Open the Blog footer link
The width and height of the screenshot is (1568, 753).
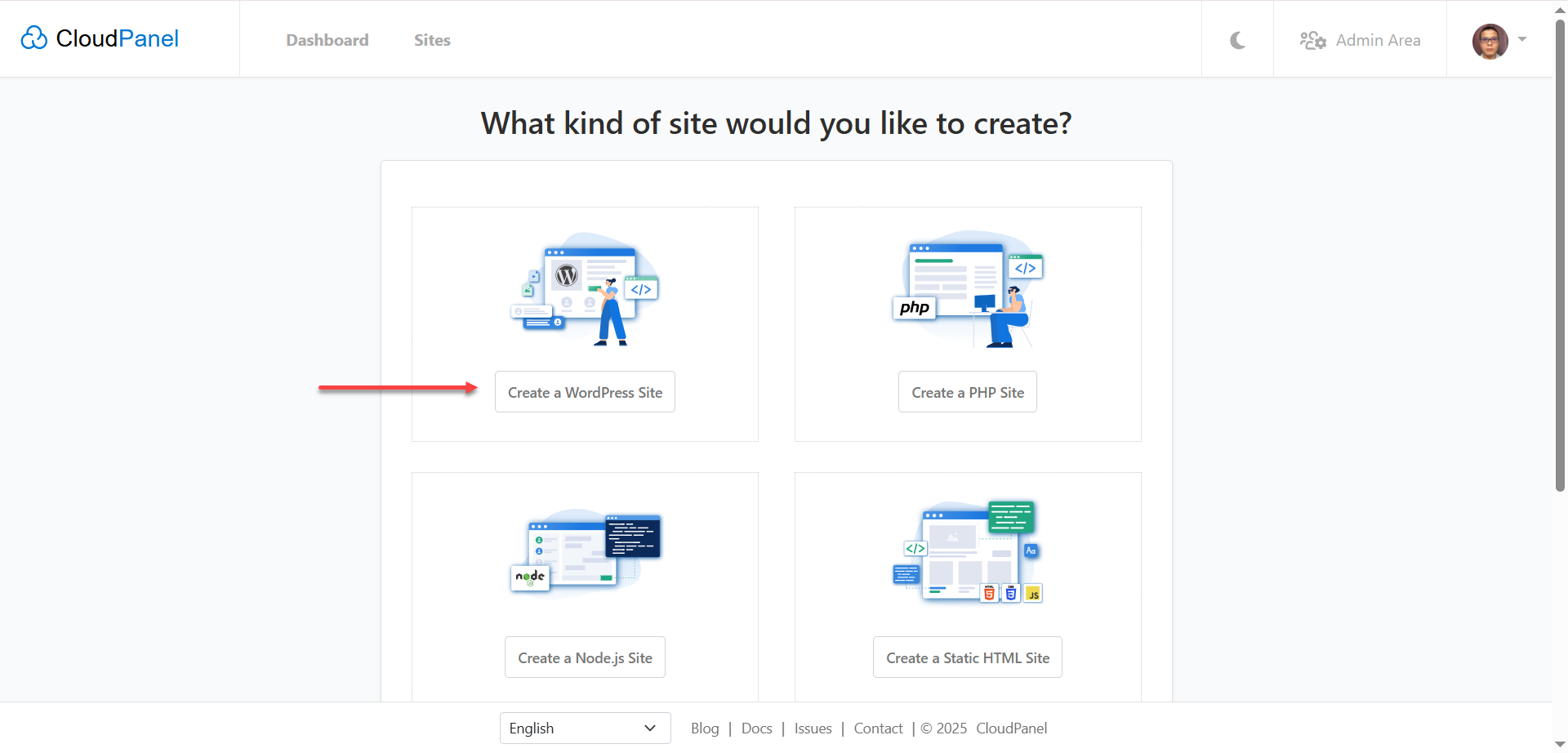click(705, 728)
